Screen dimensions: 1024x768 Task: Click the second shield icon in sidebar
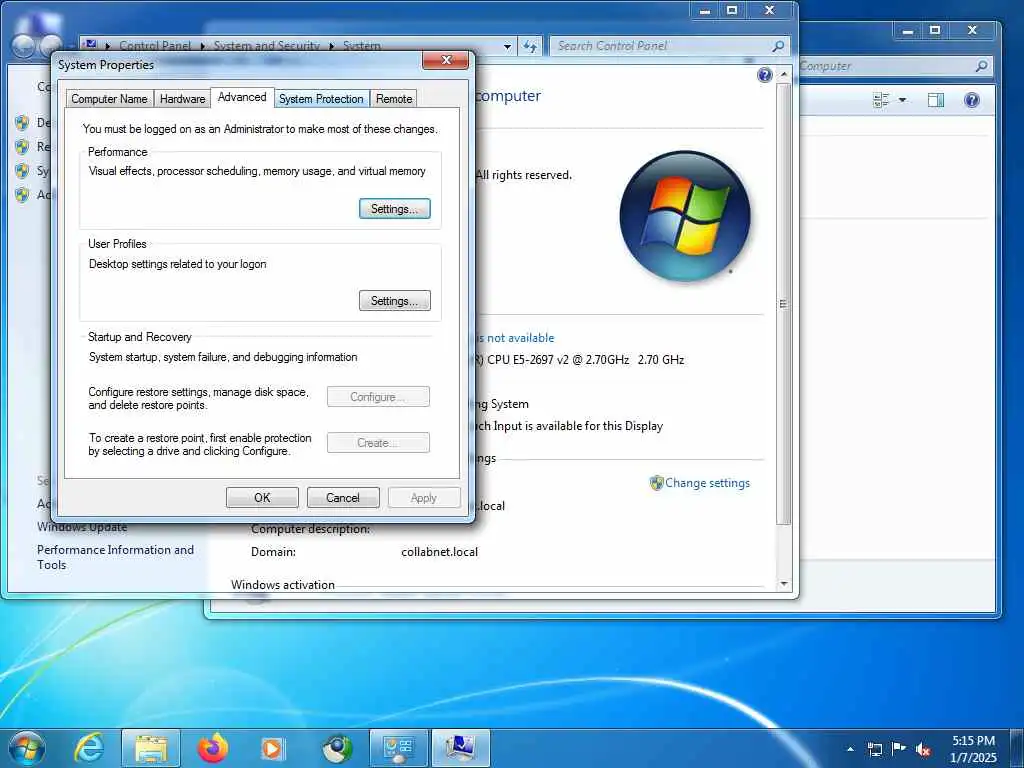(22, 147)
